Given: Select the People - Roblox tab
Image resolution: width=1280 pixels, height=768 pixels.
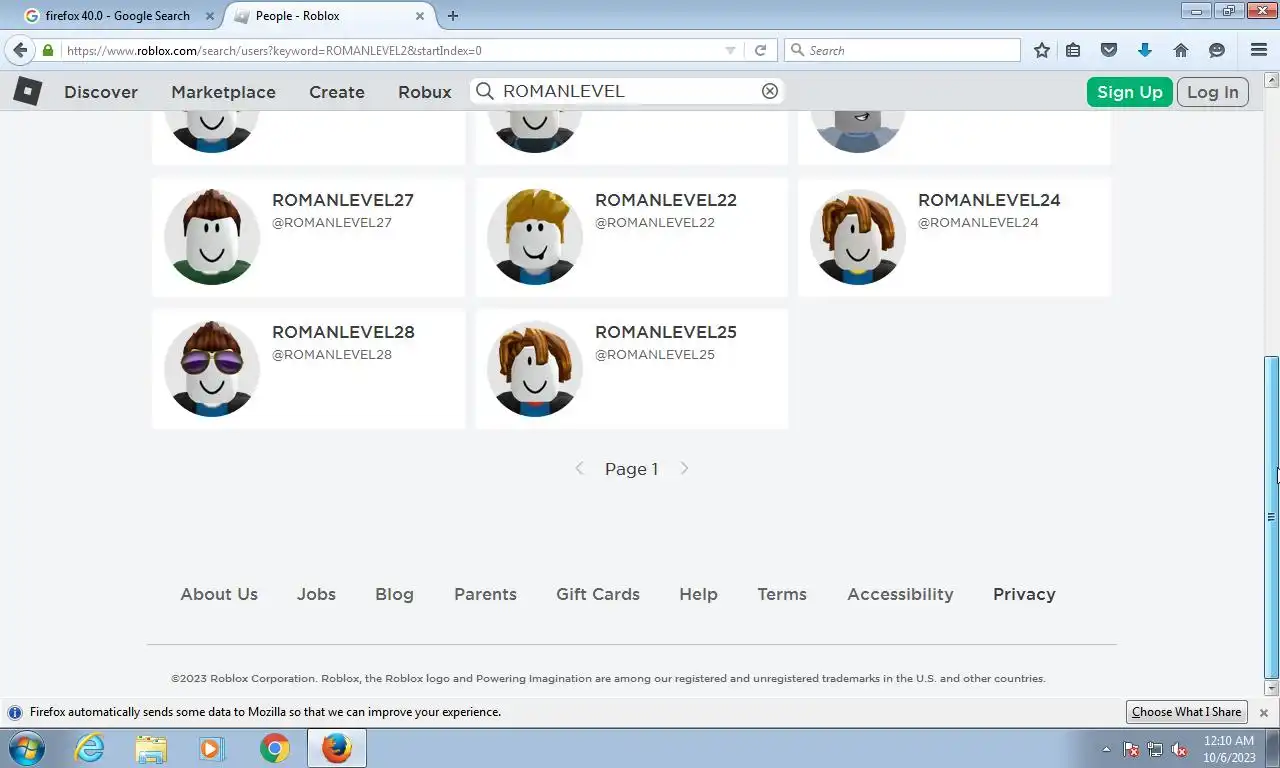Looking at the screenshot, I should [330, 16].
